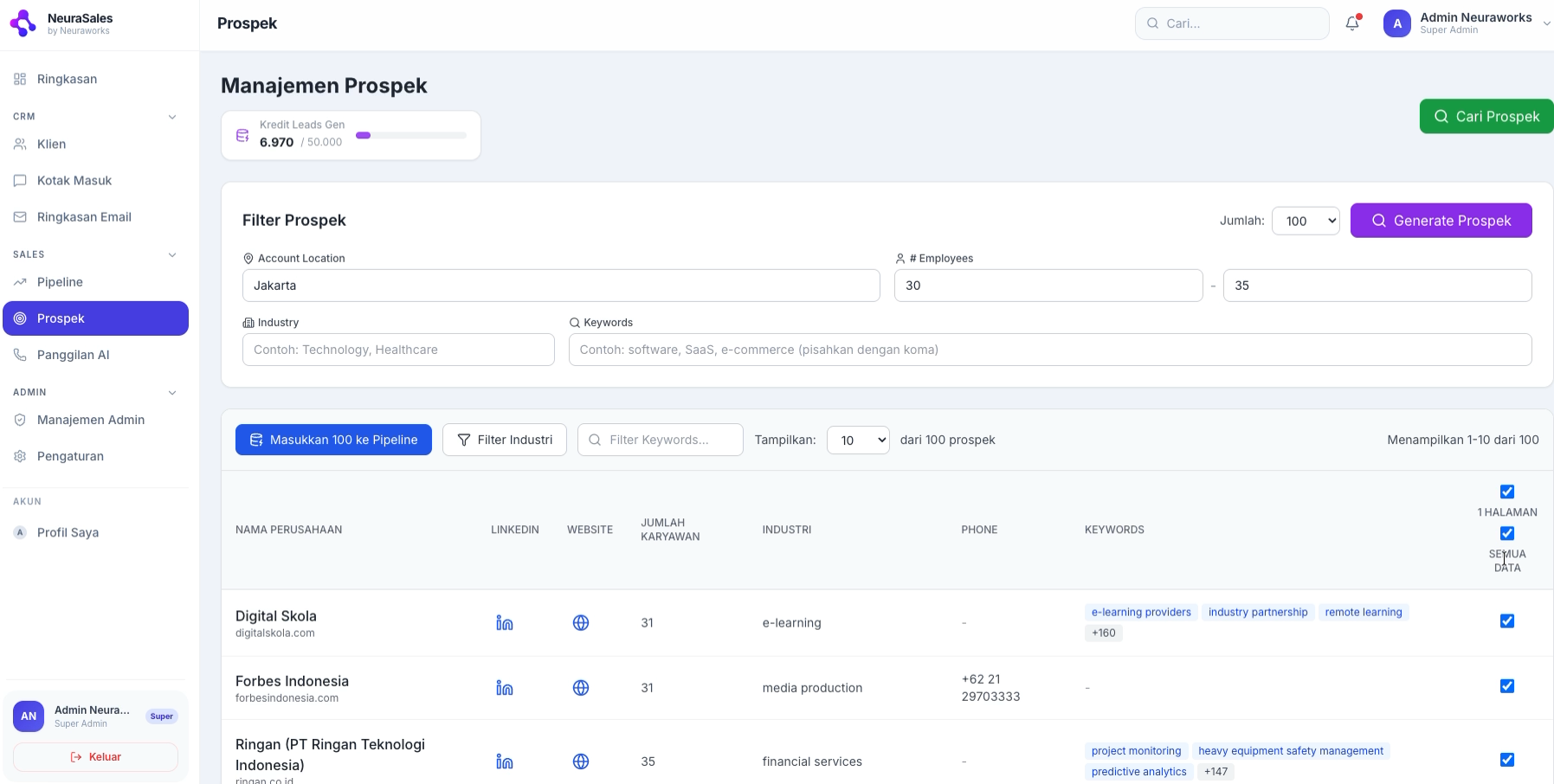Click the Industry building icon
Viewport: 1554px width, 784px height.
coord(248,323)
